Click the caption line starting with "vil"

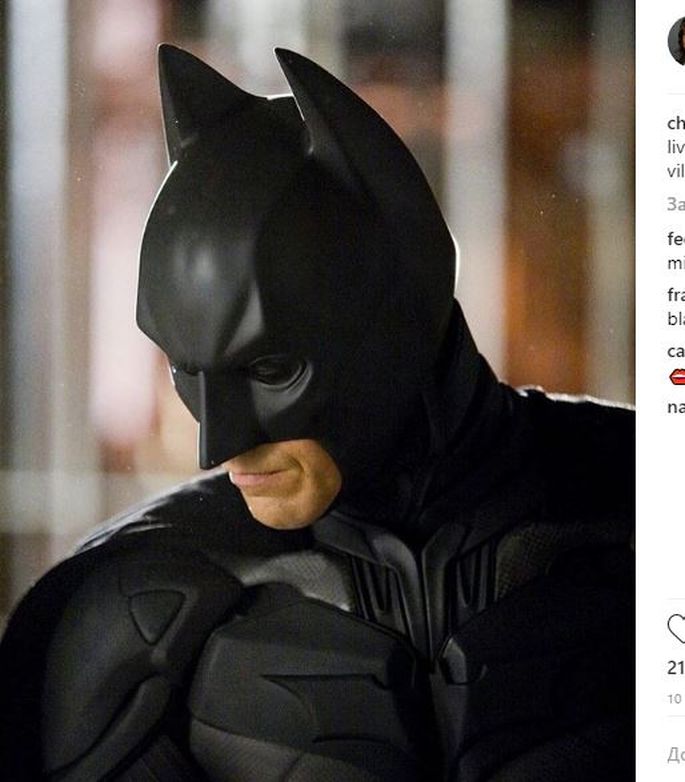(676, 172)
